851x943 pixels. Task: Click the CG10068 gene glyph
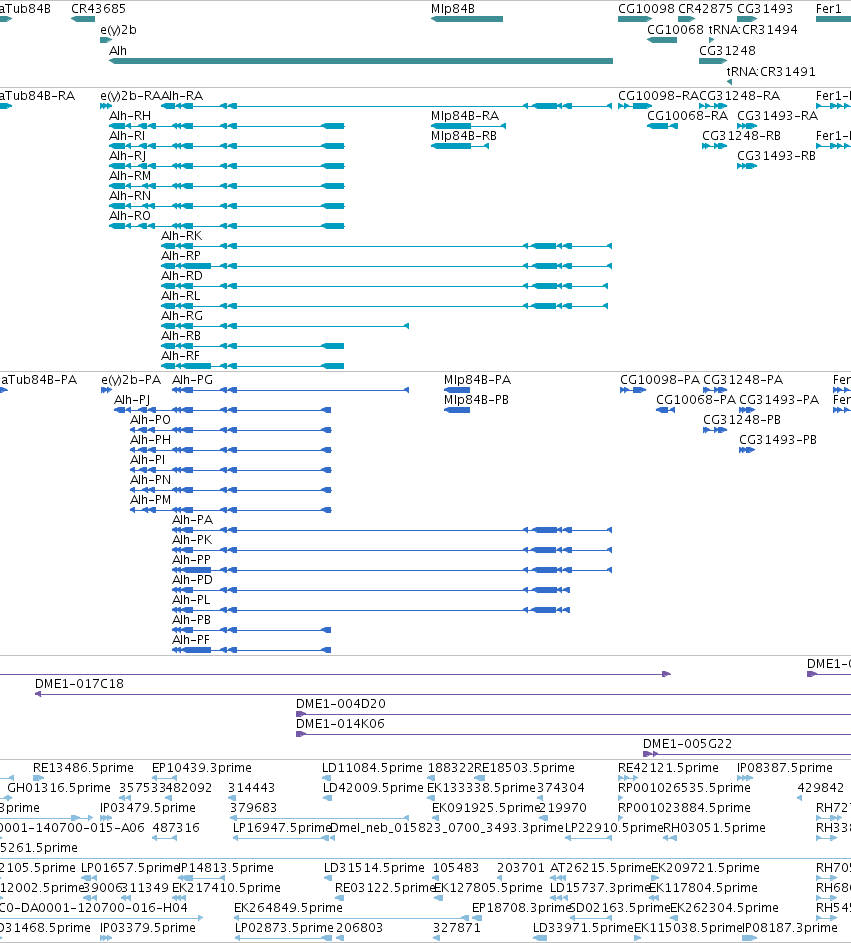click(662, 40)
